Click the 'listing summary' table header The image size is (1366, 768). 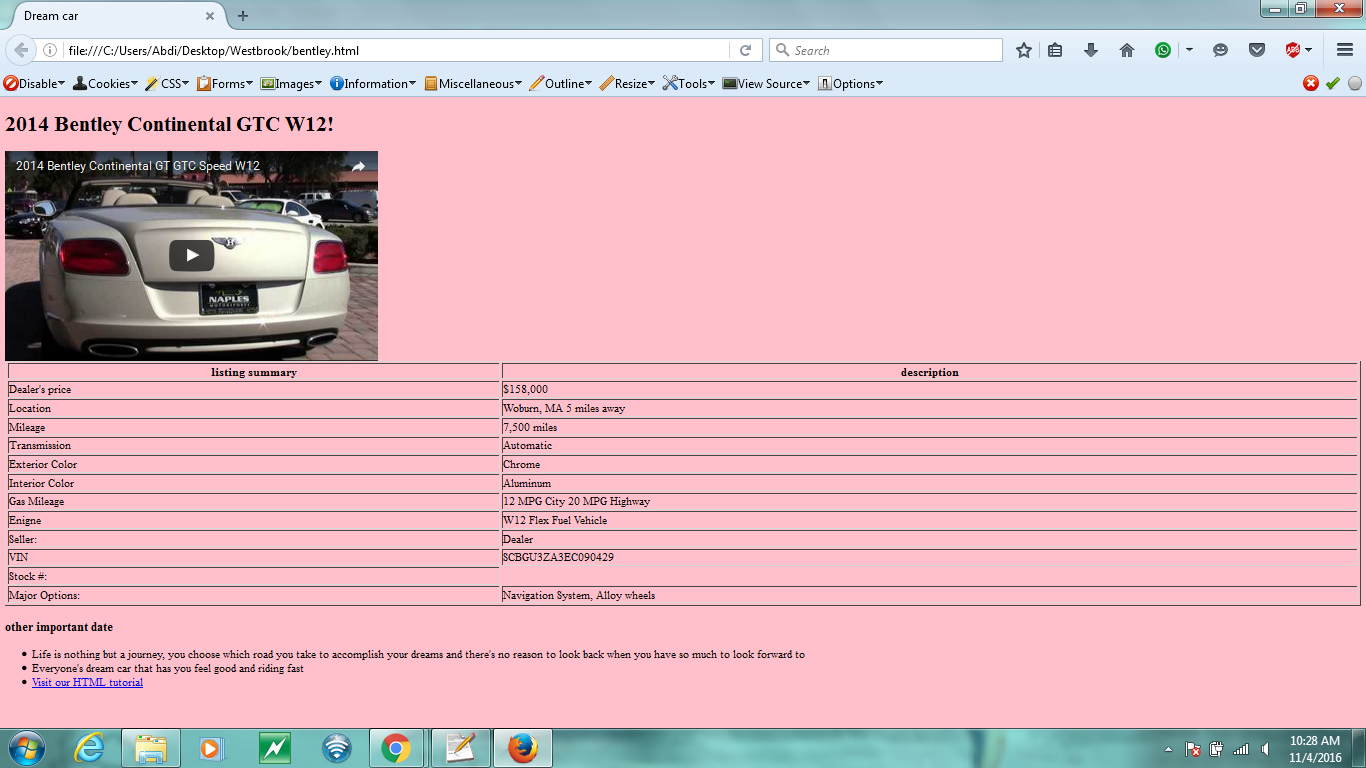click(x=254, y=372)
